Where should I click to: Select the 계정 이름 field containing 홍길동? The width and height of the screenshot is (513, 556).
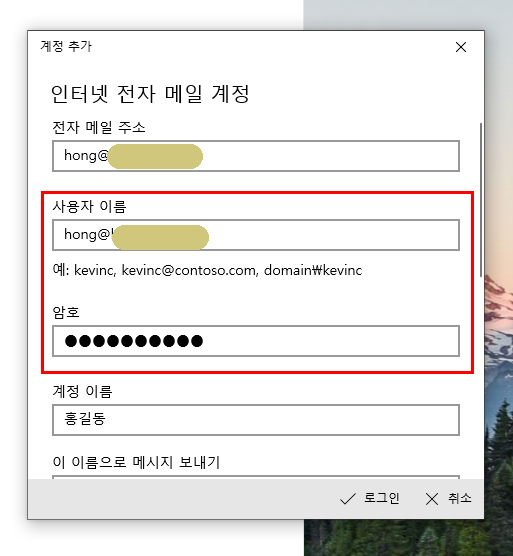(x=256, y=420)
